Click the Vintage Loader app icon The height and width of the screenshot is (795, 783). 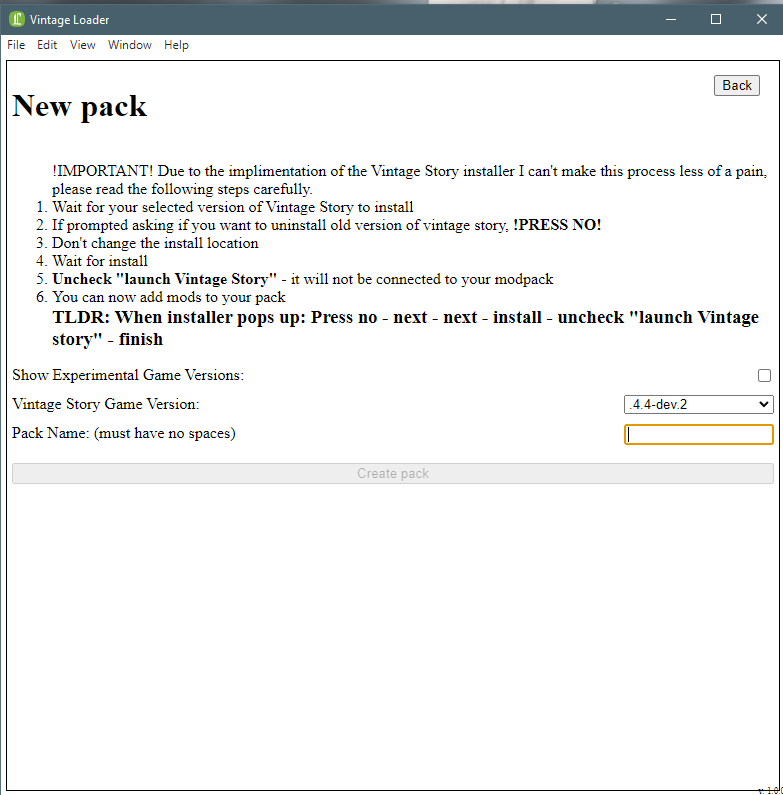click(17, 19)
